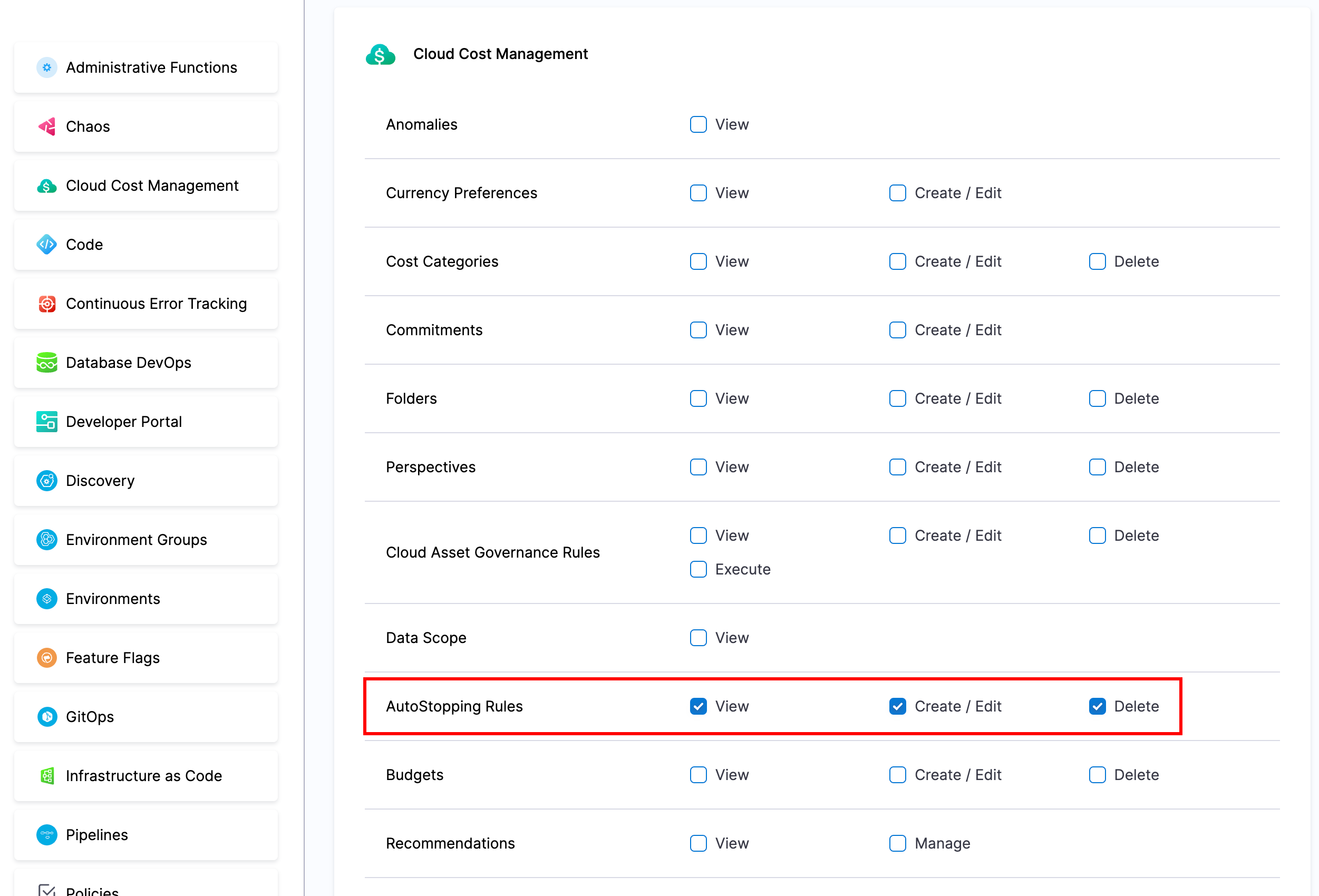Uncheck Delete for AutoStopping Rules

(1097, 706)
